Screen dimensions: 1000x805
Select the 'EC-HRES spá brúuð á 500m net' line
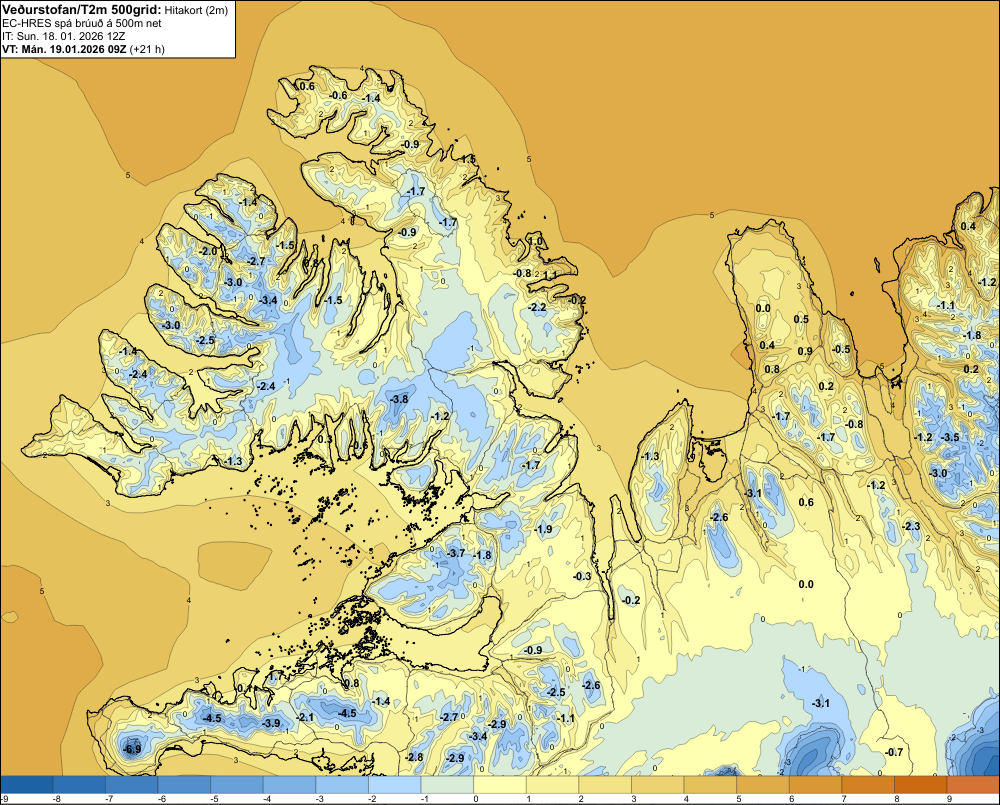[82, 23]
